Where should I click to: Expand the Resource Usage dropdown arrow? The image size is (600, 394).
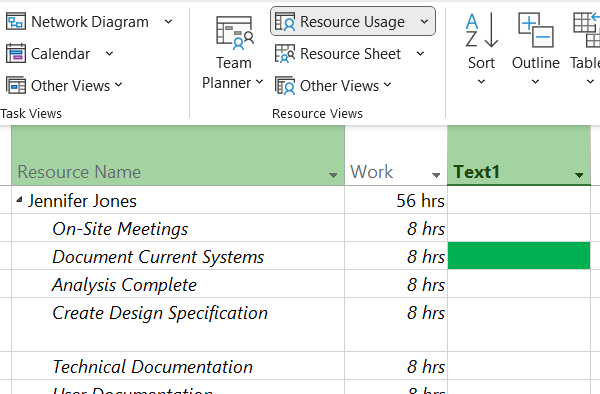pos(424,22)
